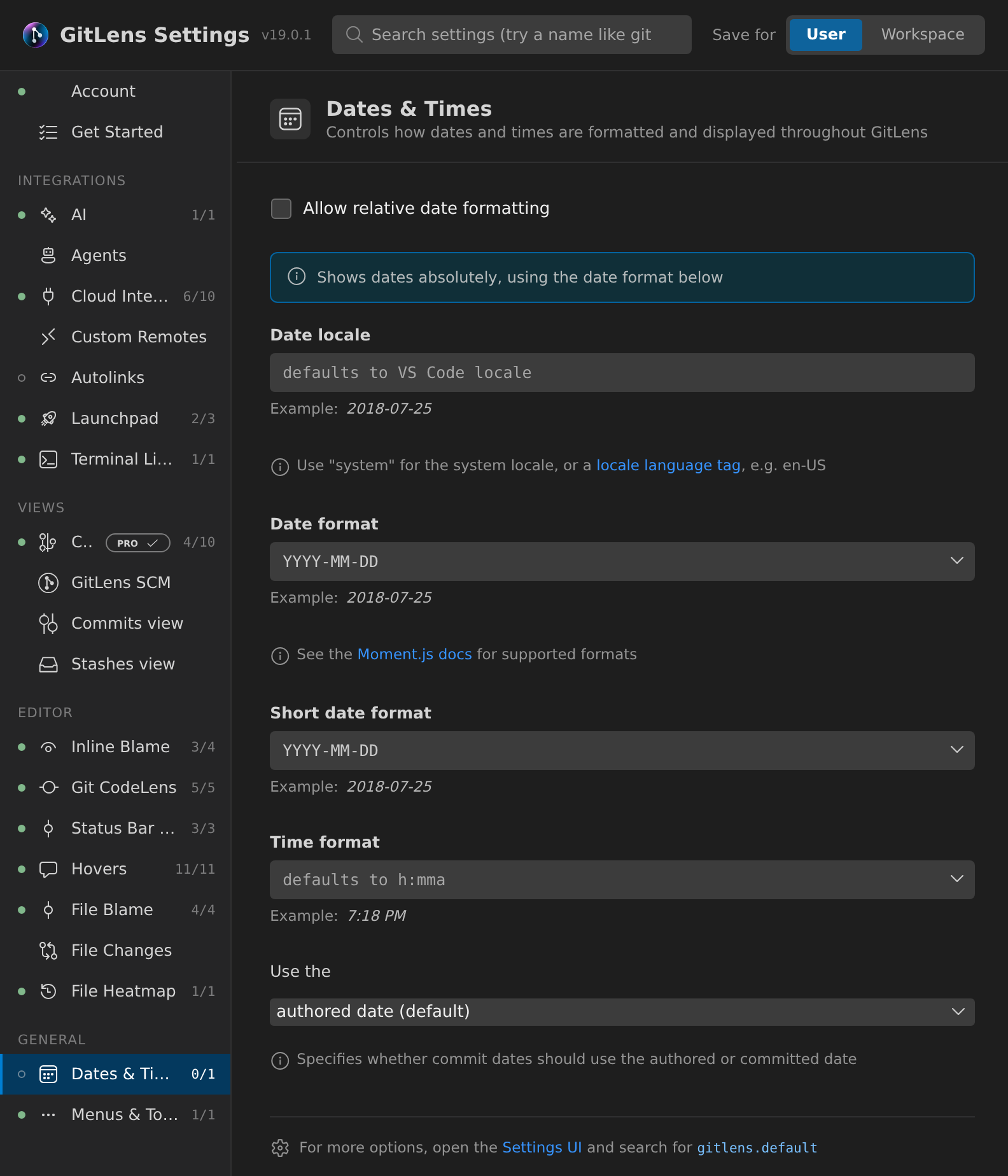1008x1176 pixels.
Task: Open the Short date format dropdown
Action: 622,750
